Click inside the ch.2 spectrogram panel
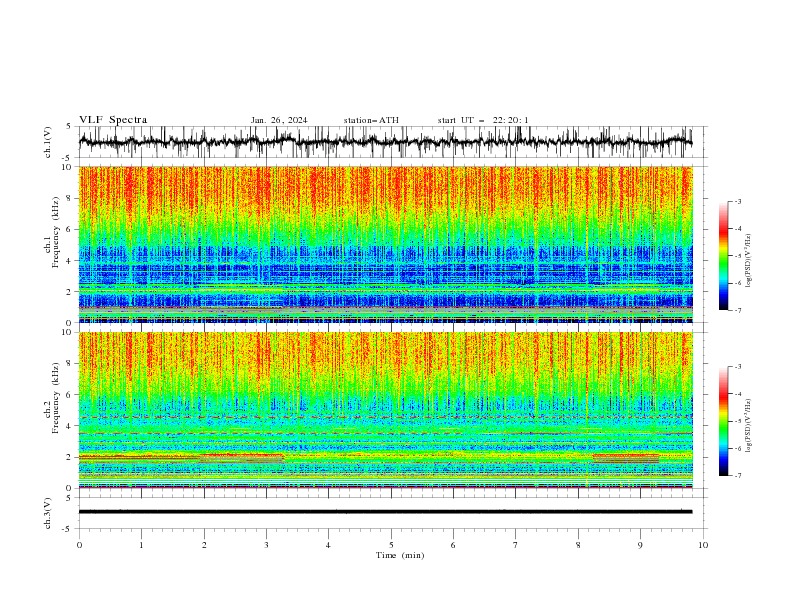Screen dimensions: 792x612 coord(386,410)
